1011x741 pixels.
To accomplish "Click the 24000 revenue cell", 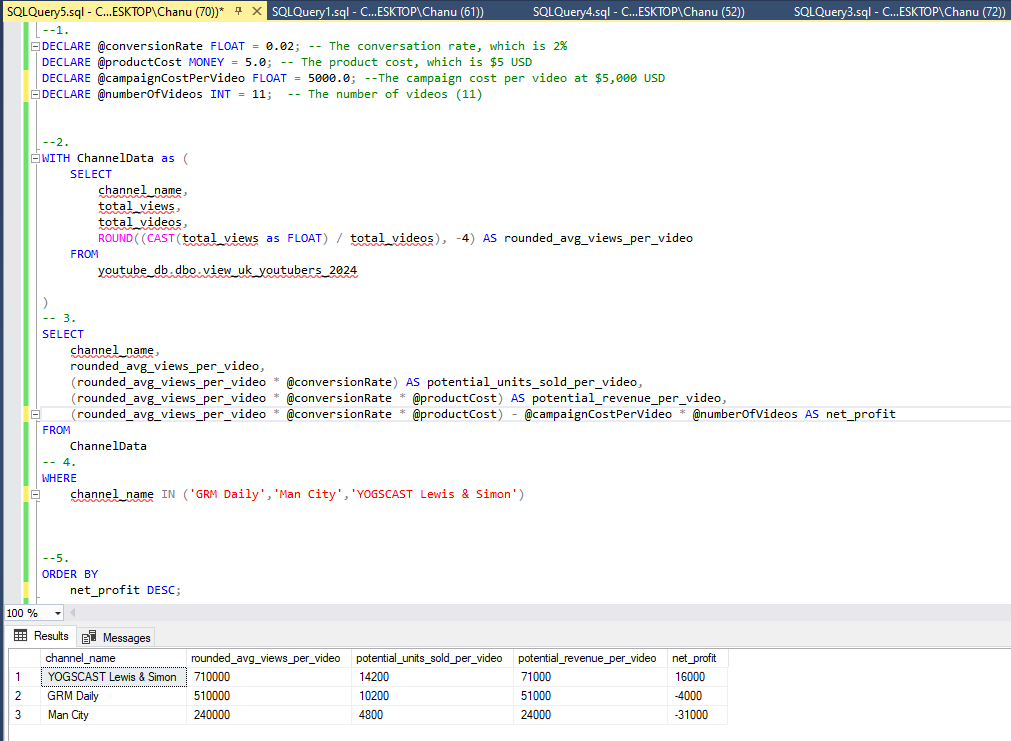I will (591, 715).
